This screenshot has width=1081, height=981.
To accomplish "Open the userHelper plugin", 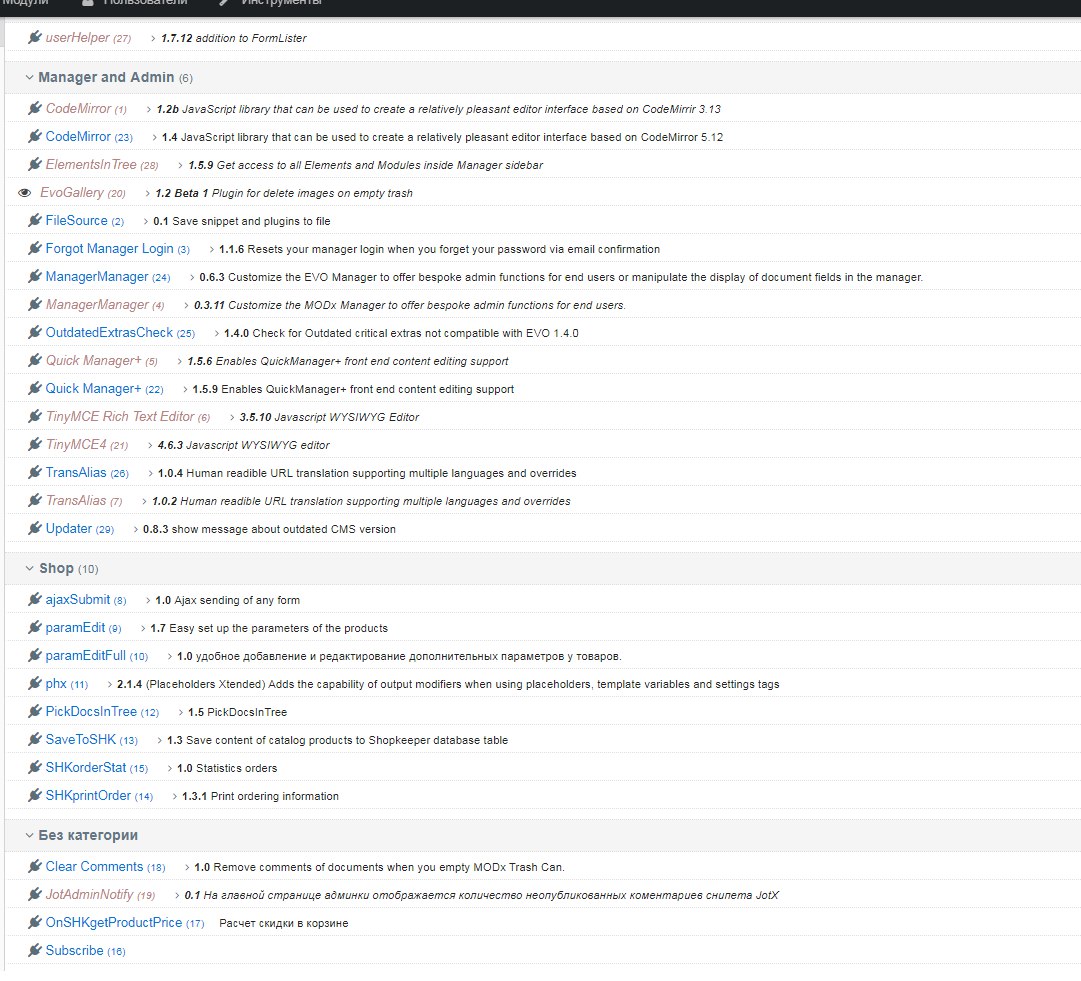I will tap(77, 37).
